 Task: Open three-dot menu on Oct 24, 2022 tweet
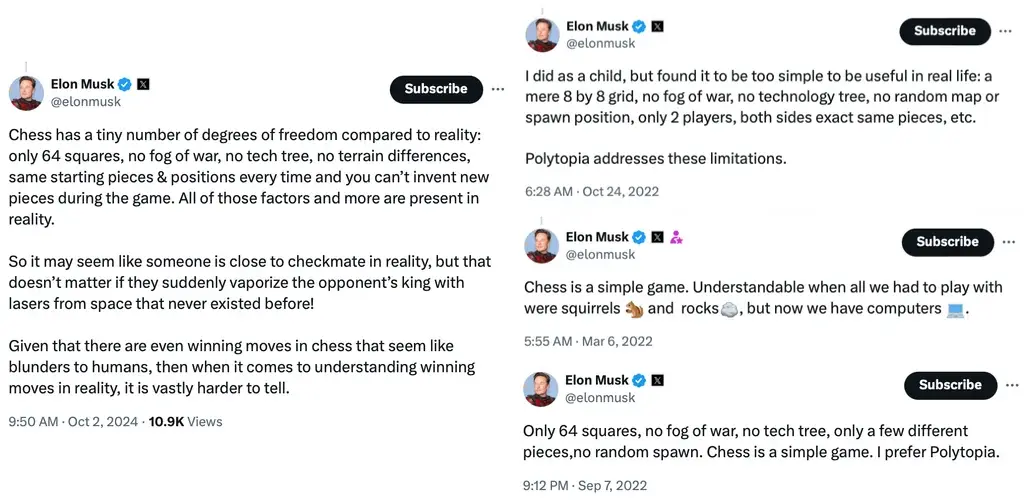point(1006,31)
